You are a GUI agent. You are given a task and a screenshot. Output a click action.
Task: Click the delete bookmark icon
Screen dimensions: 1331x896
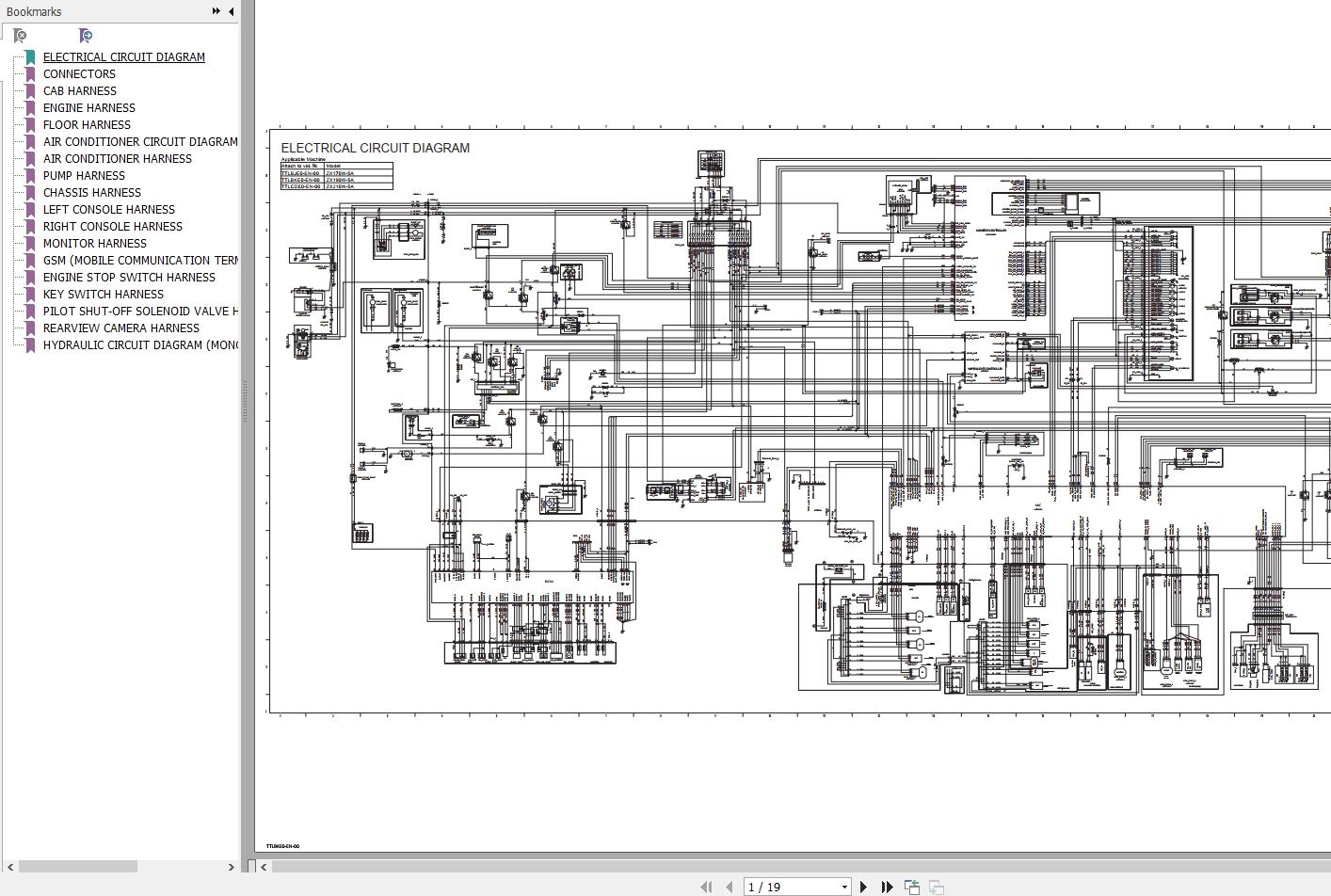[x=20, y=36]
